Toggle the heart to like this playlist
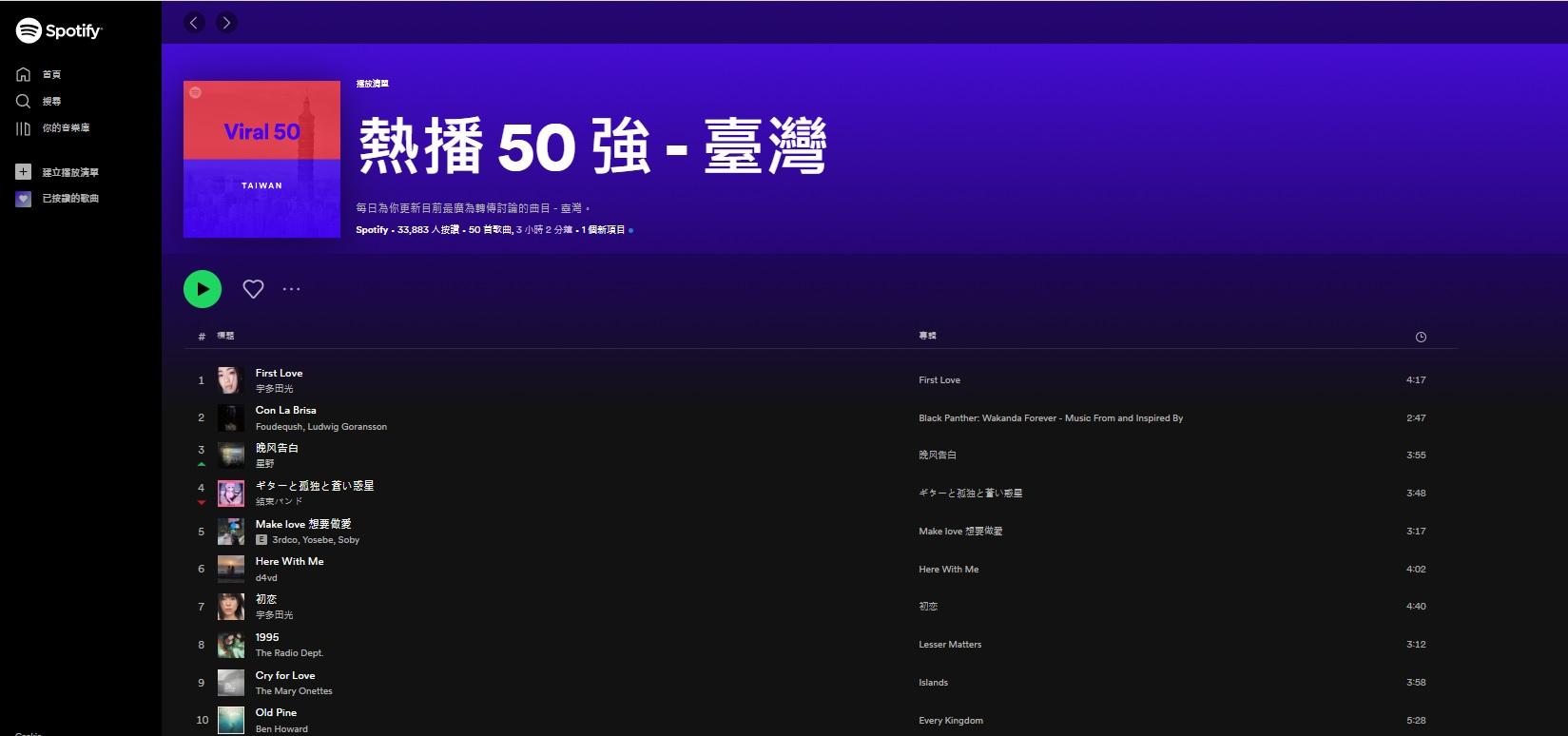Viewport: 1568px width, 736px height. (x=253, y=289)
